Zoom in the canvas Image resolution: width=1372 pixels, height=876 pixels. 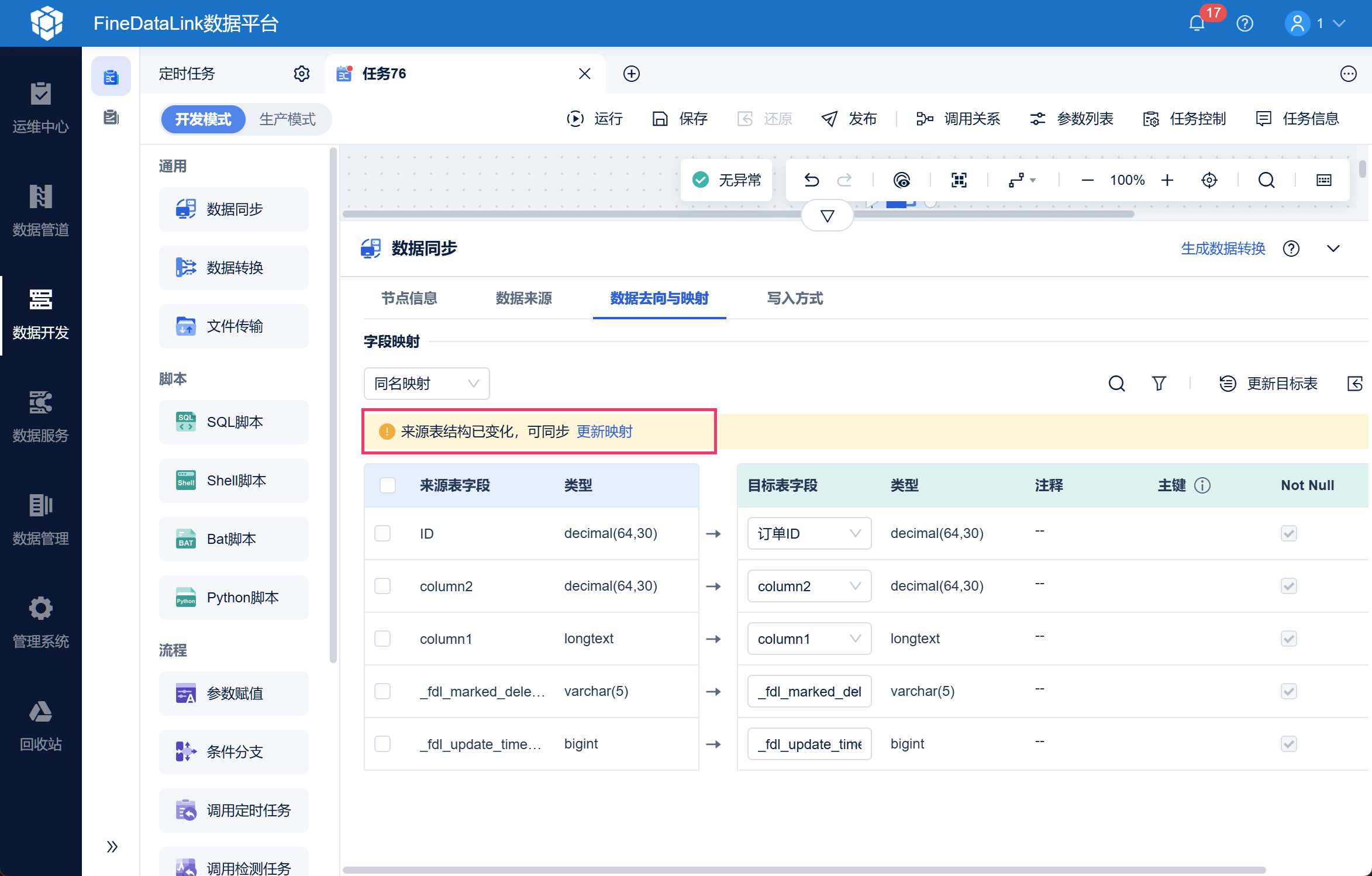coord(1167,180)
